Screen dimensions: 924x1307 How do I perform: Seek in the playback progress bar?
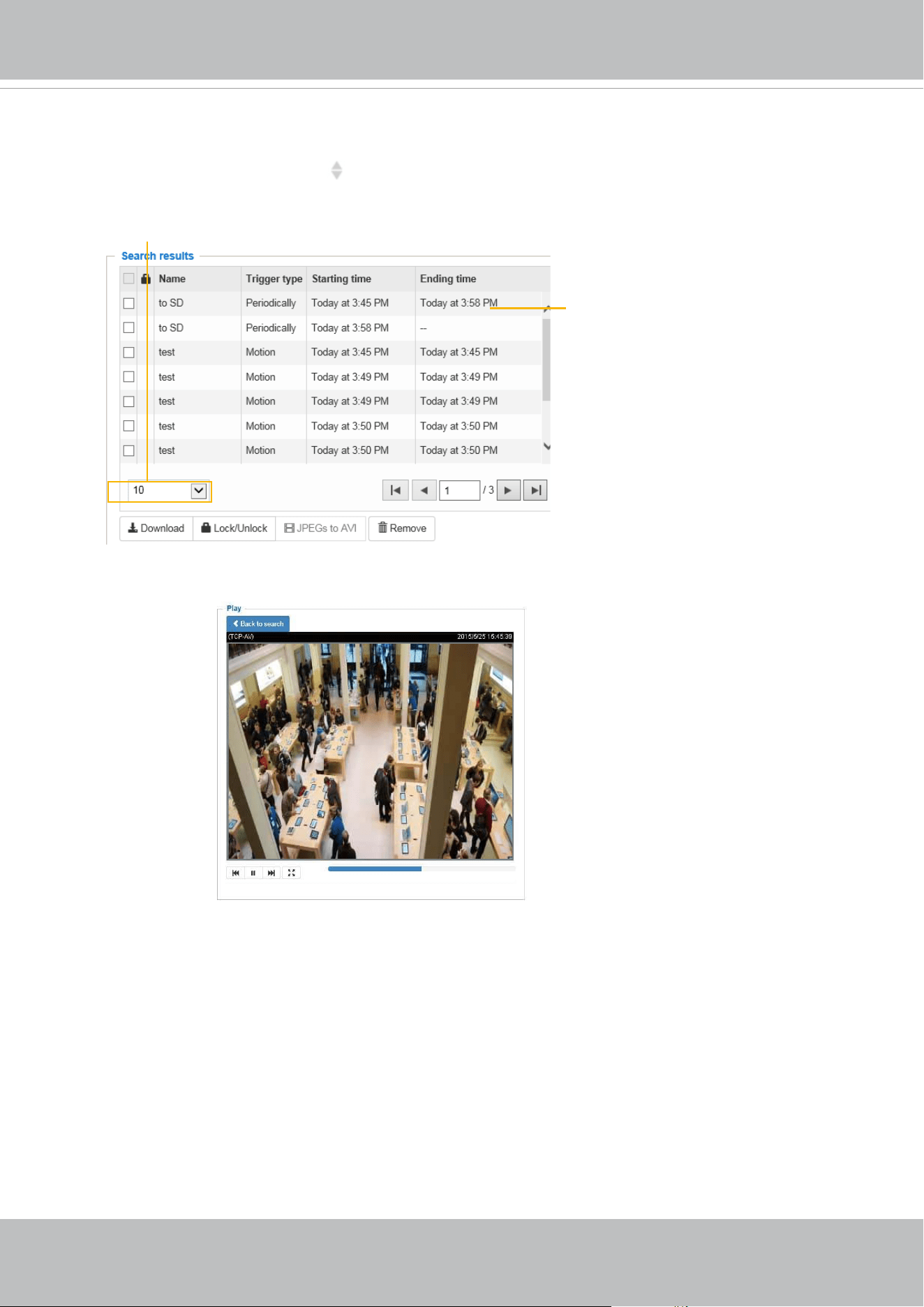coord(422,869)
